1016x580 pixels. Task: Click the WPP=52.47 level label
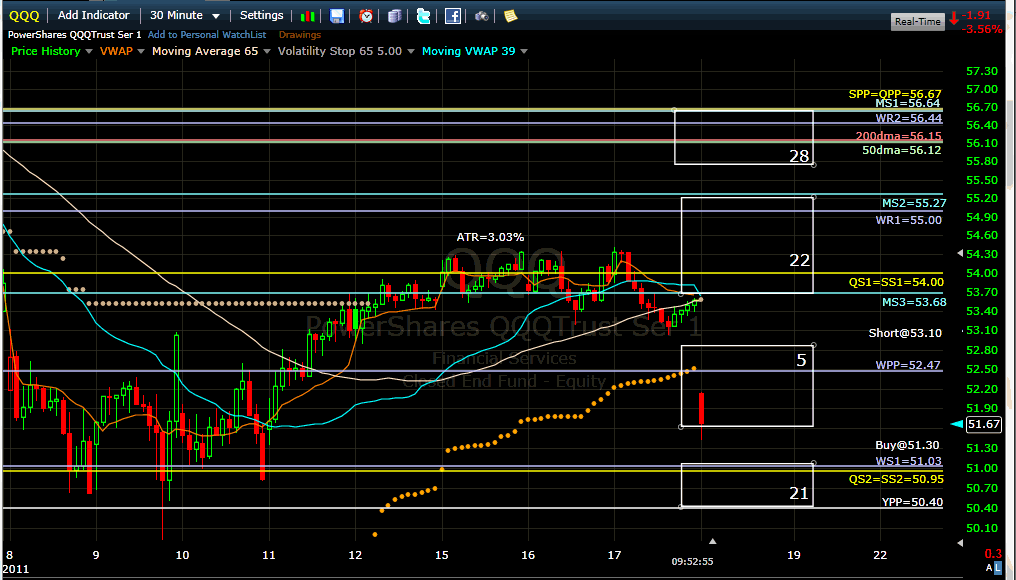pos(908,365)
